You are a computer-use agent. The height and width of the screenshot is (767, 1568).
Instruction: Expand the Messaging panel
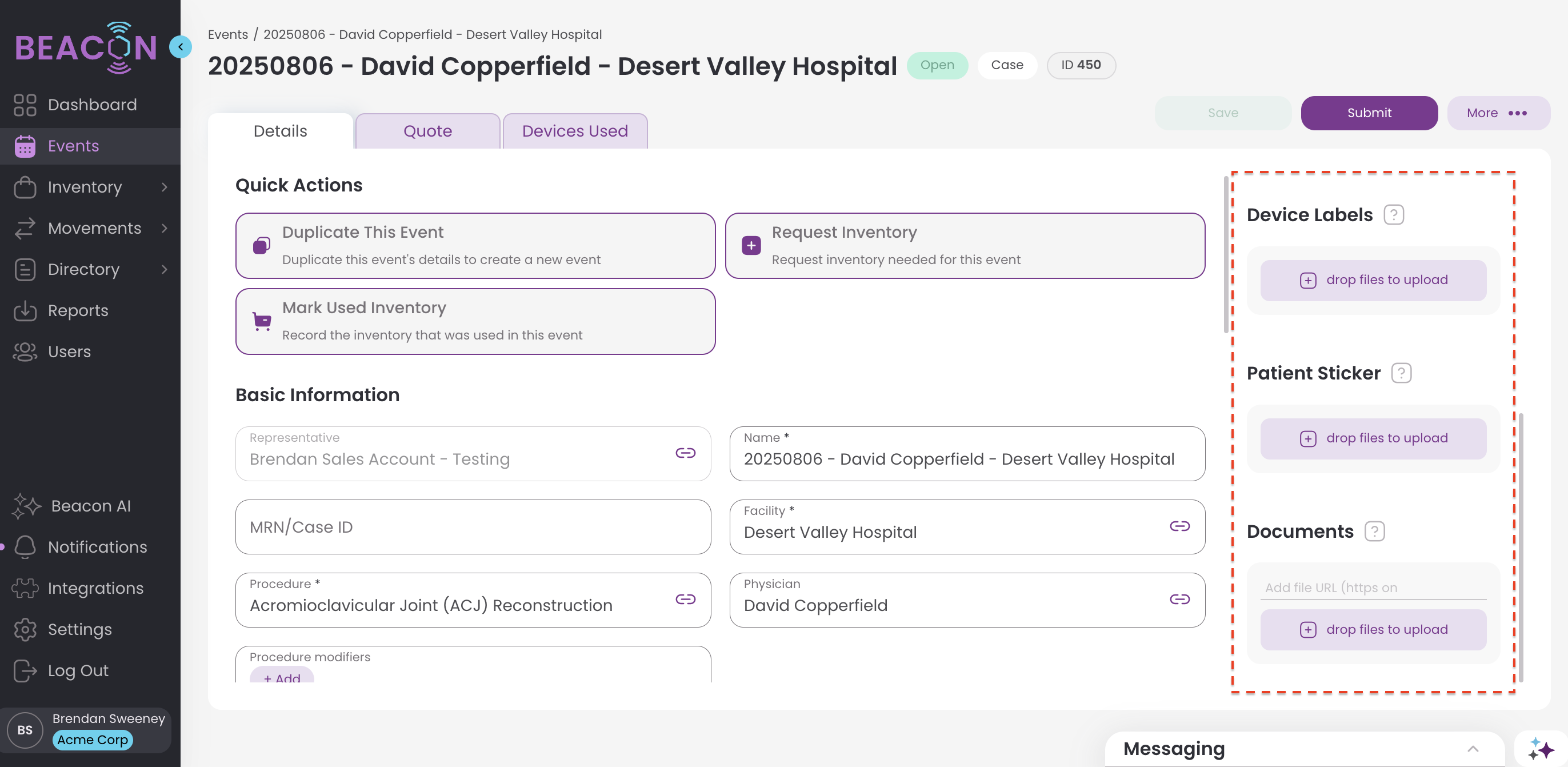1473,748
